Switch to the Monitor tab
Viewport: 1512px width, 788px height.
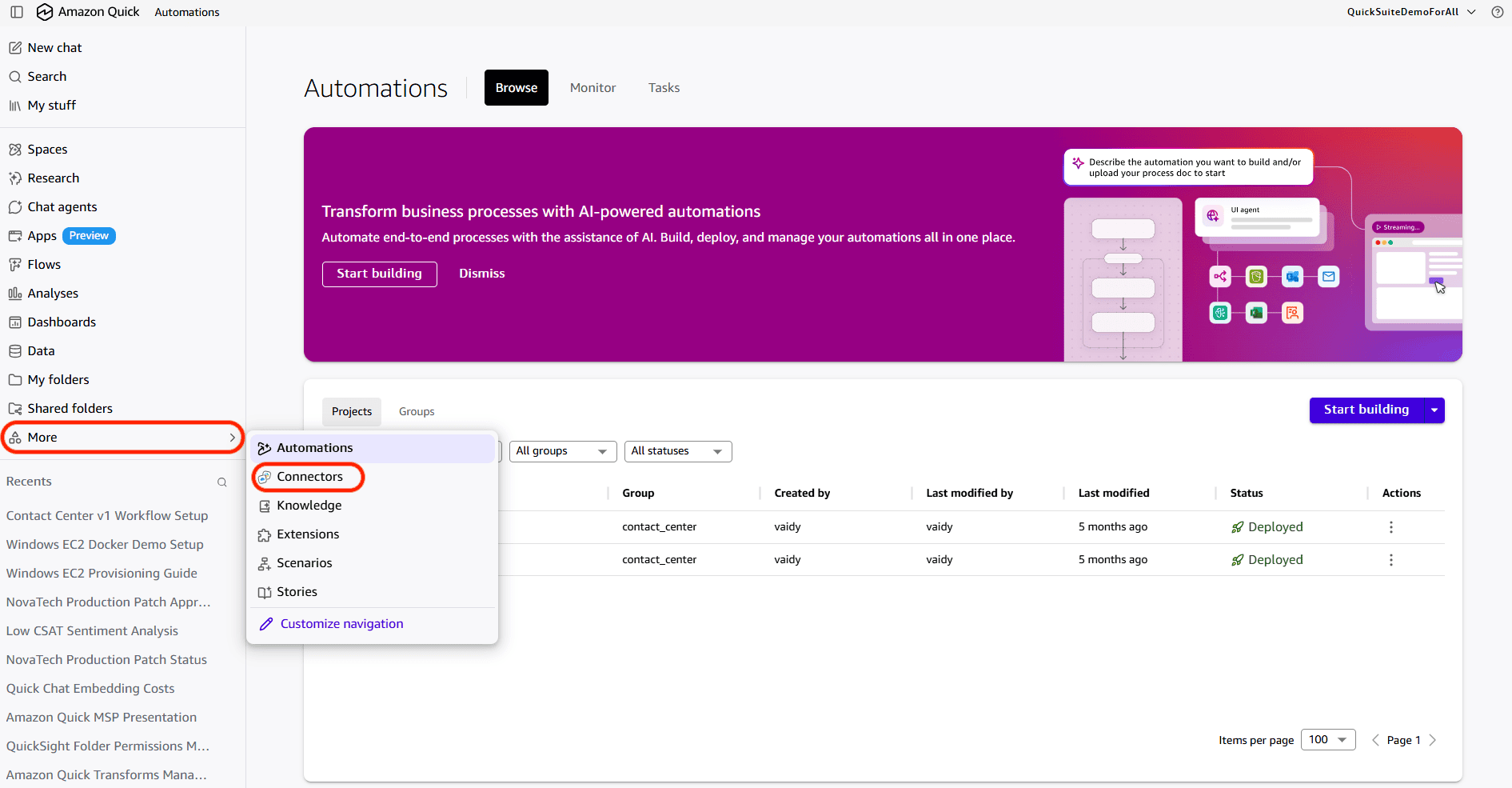(593, 88)
